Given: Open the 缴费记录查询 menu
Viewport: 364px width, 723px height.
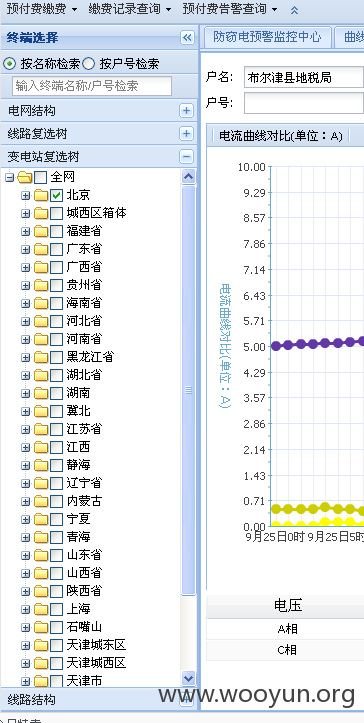Looking at the screenshot, I should click(130, 9).
